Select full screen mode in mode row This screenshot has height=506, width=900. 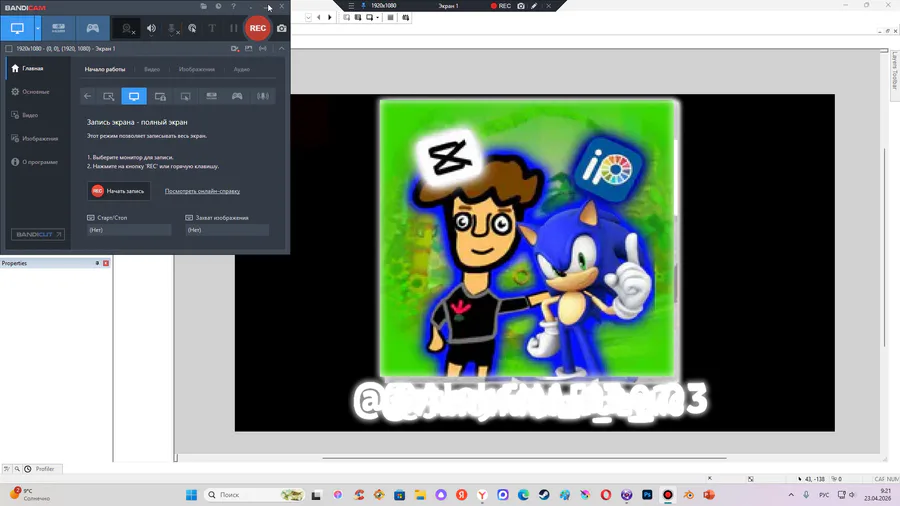pos(134,96)
